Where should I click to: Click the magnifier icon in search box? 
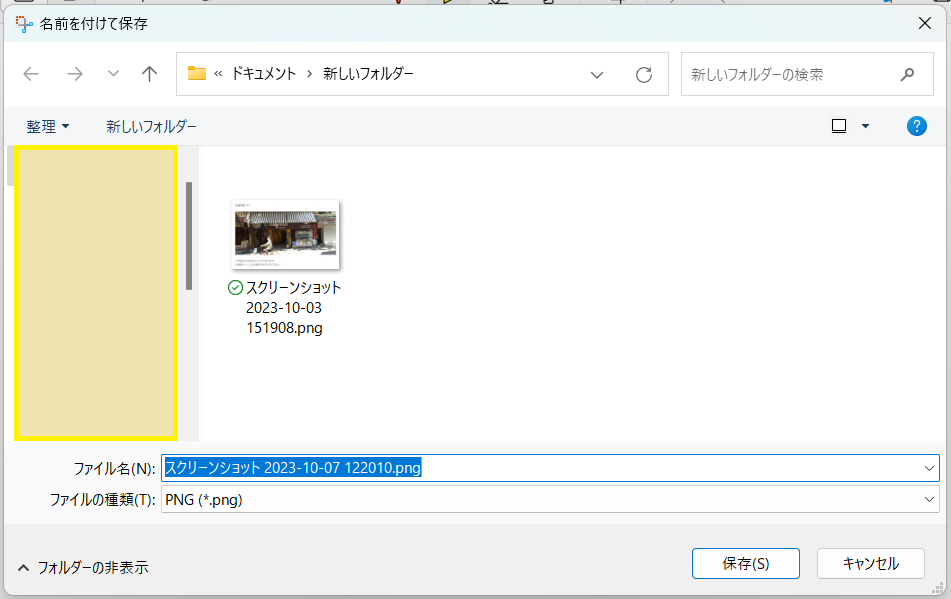(x=908, y=74)
